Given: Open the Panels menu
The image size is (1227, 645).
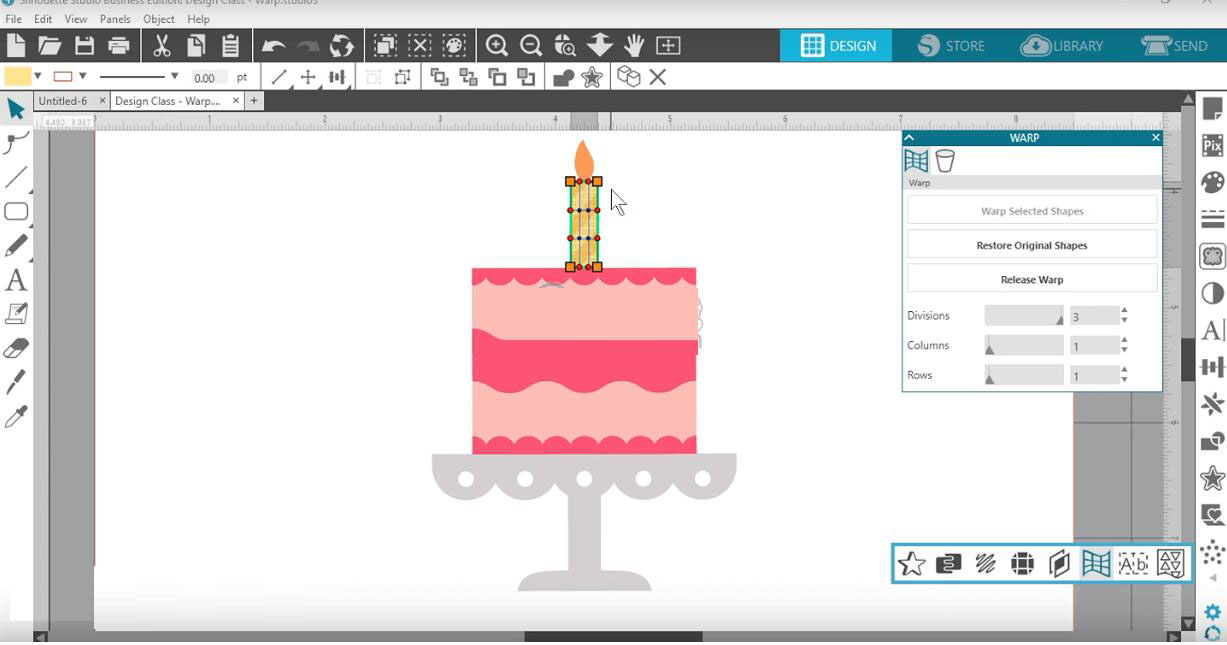Looking at the screenshot, I should (115, 19).
